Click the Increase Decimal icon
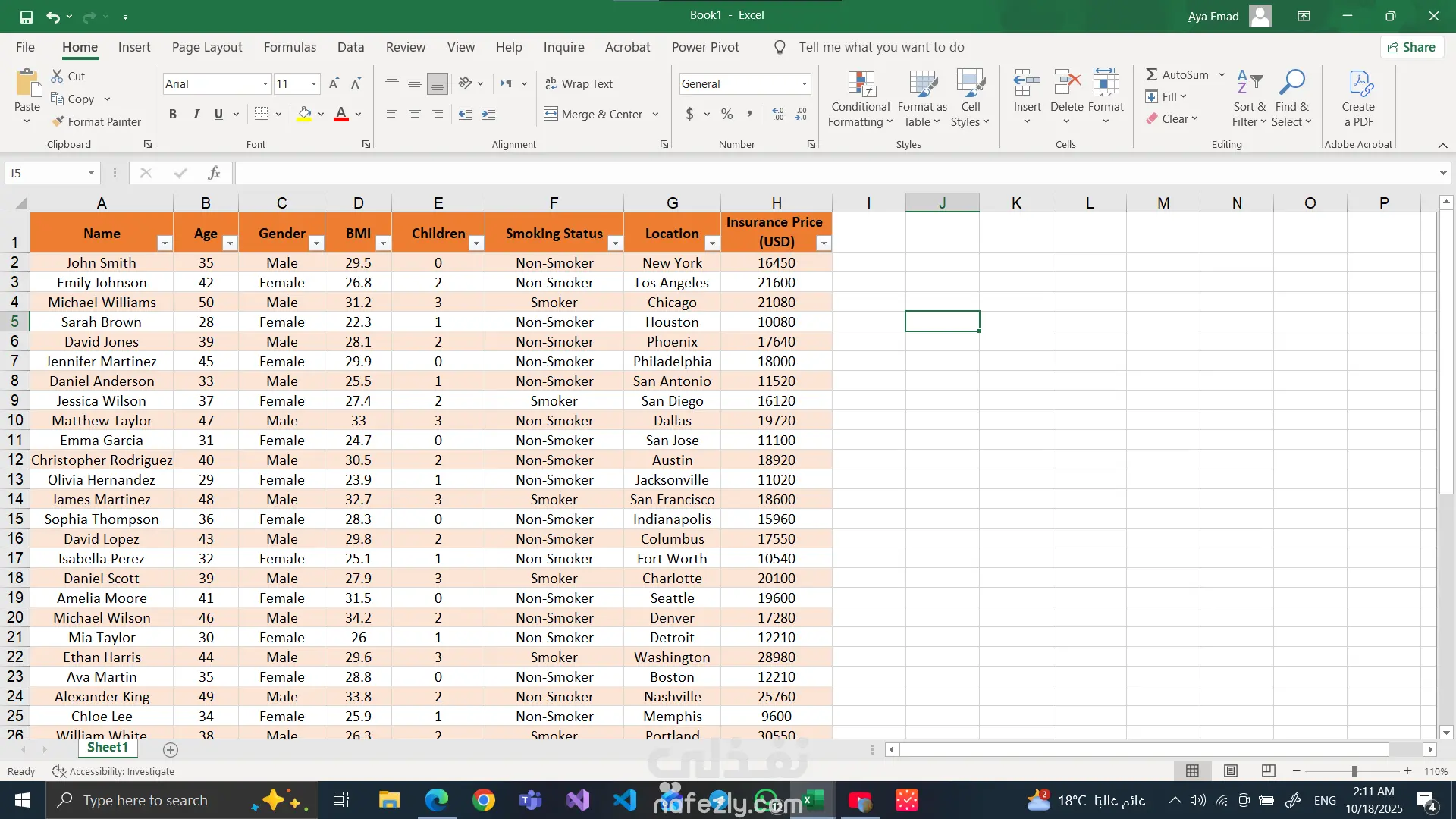The width and height of the screenshot is (1456, 819). (x=778, y=114)
